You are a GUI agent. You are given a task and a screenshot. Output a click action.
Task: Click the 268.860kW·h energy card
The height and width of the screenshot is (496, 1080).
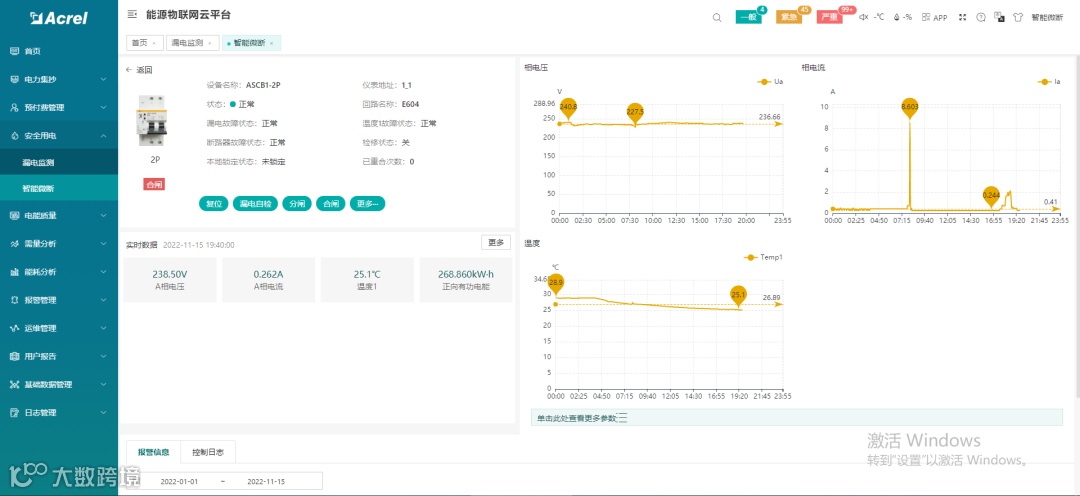click(x=466, y=280)
